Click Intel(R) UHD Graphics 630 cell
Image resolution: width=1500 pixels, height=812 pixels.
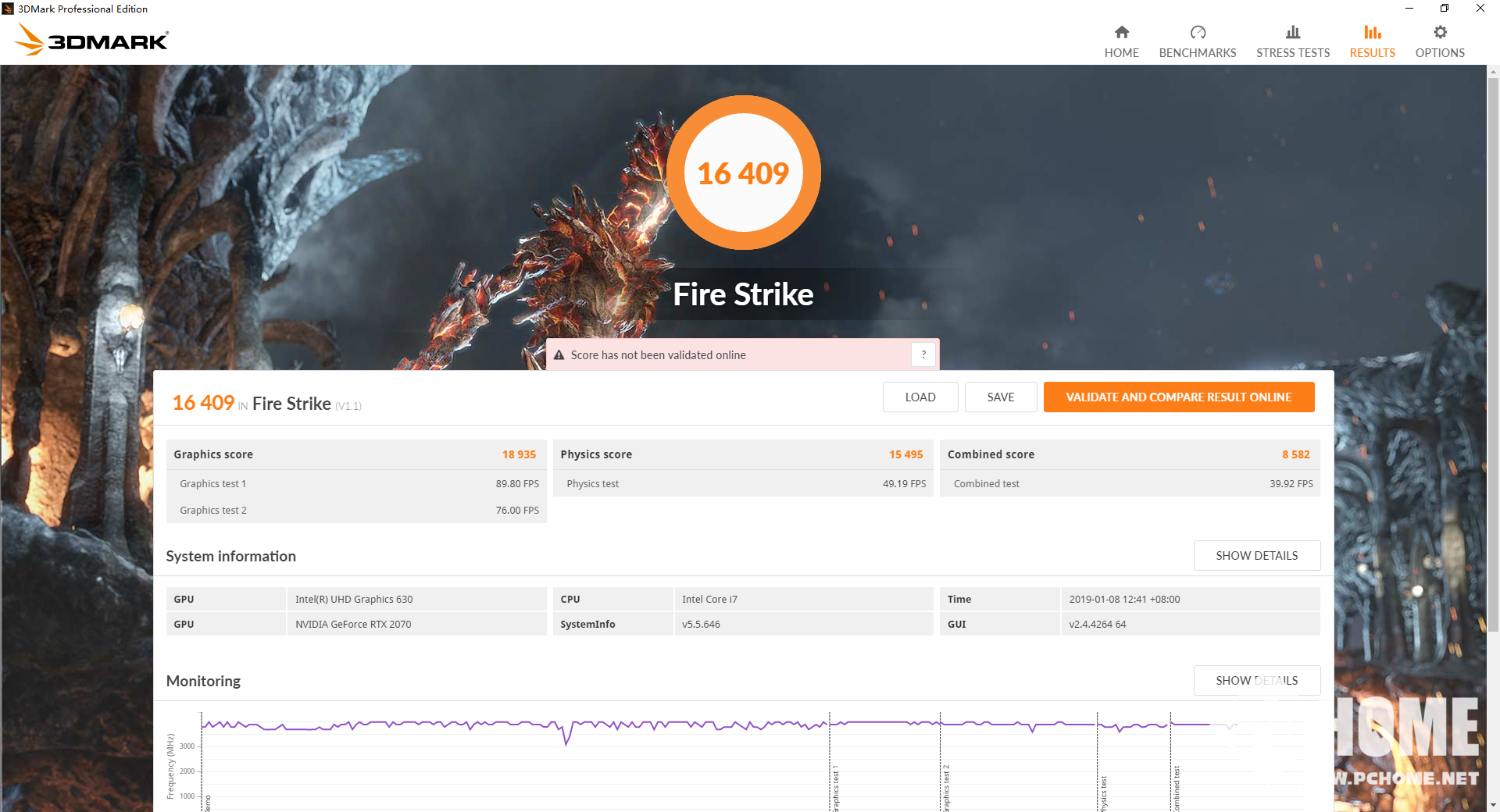tap(416, 599)
